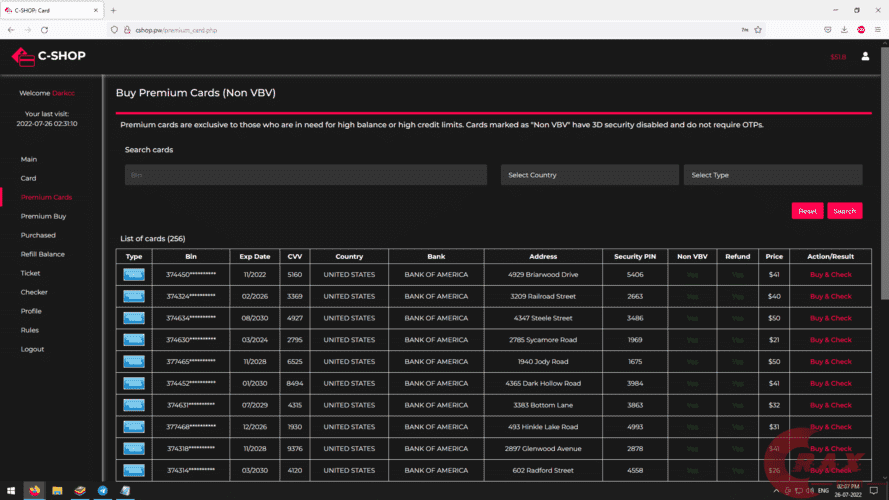889x500 pixels.
Task: Bookmark the page with the star icon
Action: point(758,30)
